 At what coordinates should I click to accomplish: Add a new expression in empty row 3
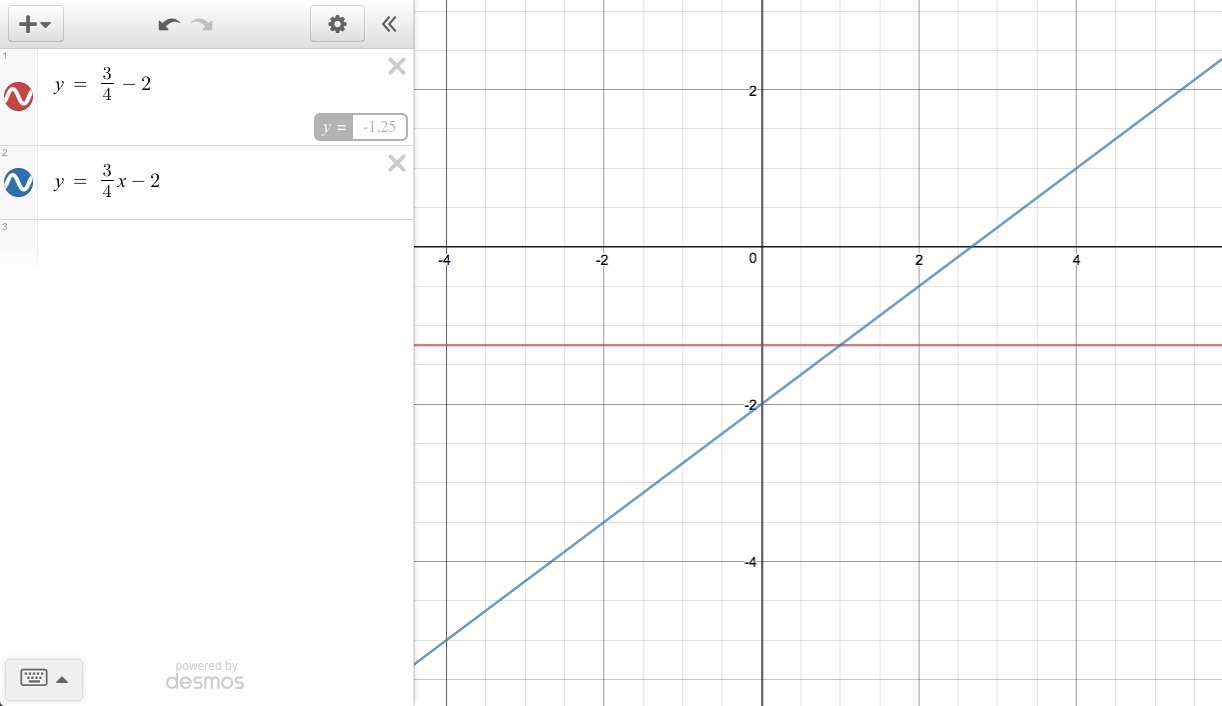[225, 243]
